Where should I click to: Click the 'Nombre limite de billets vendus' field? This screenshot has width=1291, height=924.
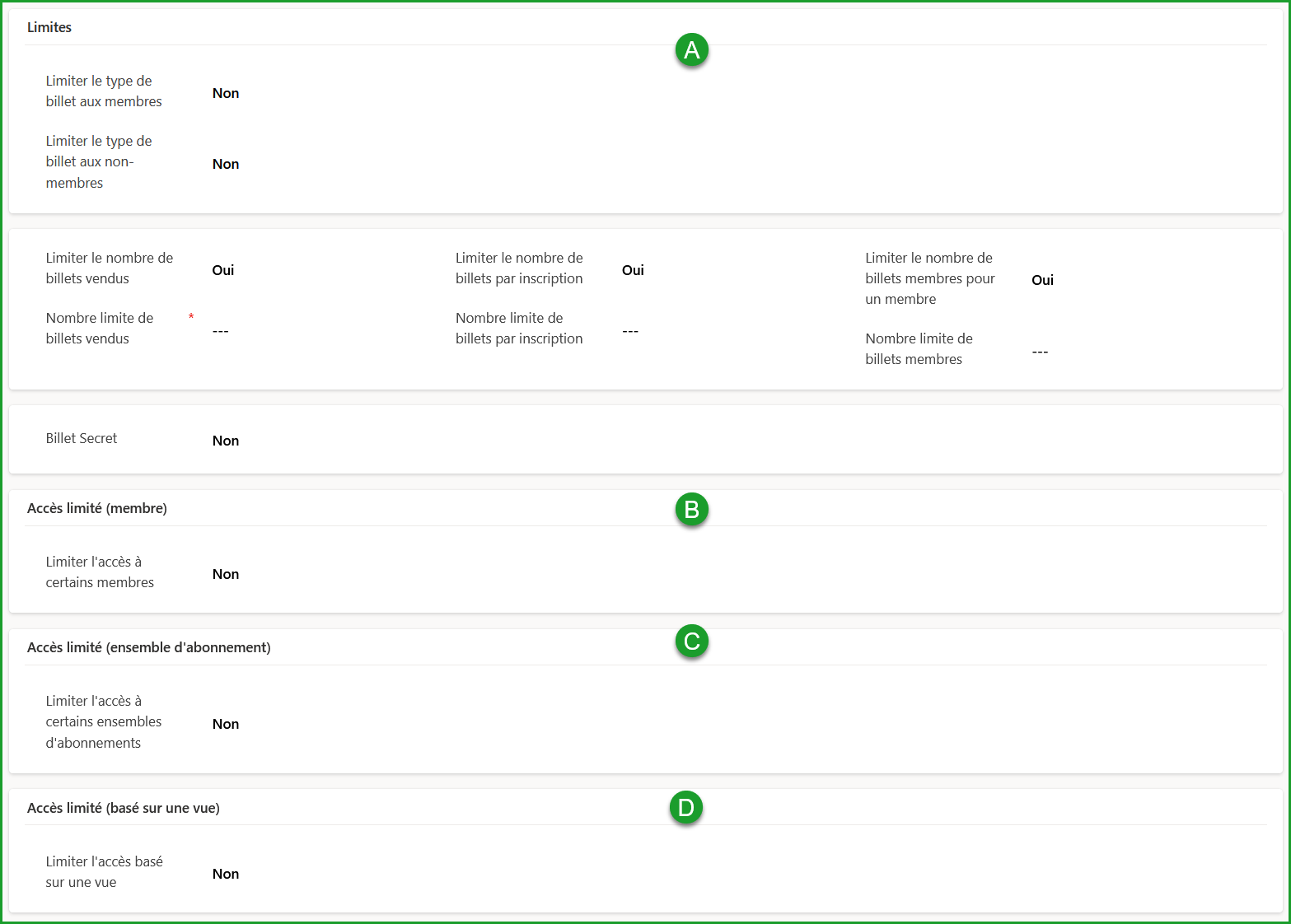(221, 331)
